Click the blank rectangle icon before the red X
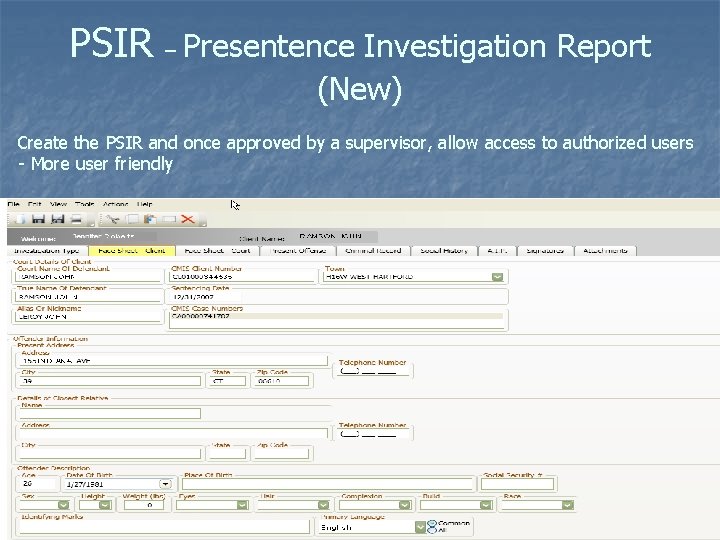 pyautogui.click(x=169, y=219)
